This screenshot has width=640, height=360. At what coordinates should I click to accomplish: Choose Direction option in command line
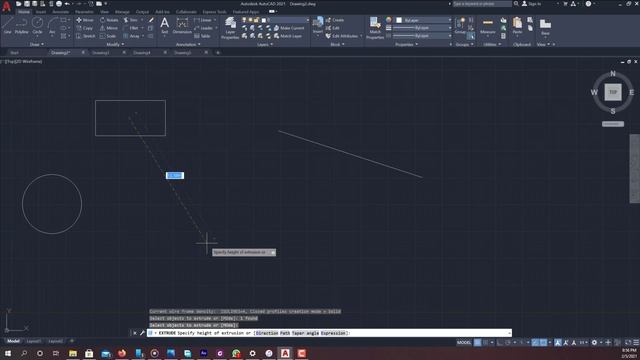(267, 333)
